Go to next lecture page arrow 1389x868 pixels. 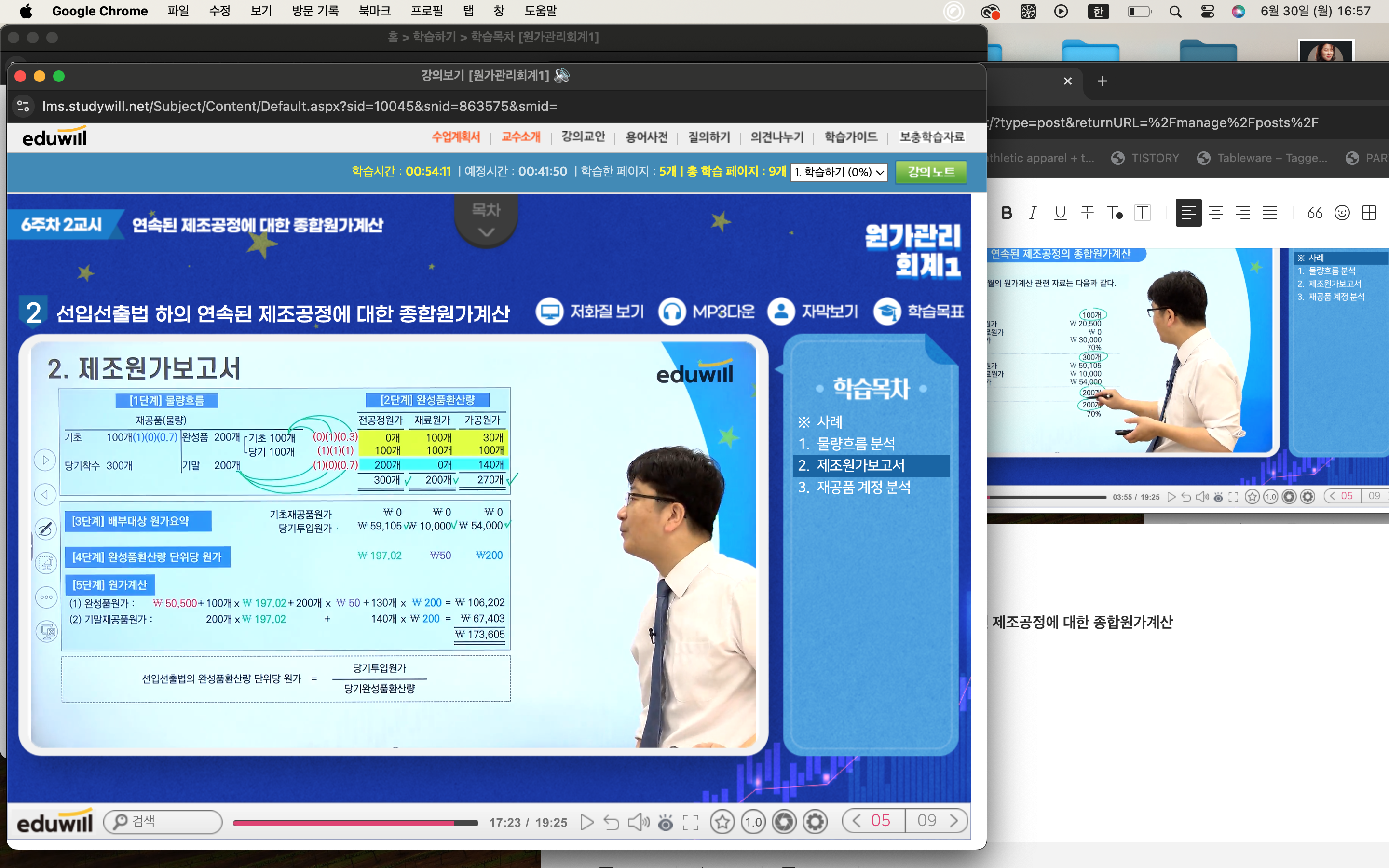pos(954,820)
